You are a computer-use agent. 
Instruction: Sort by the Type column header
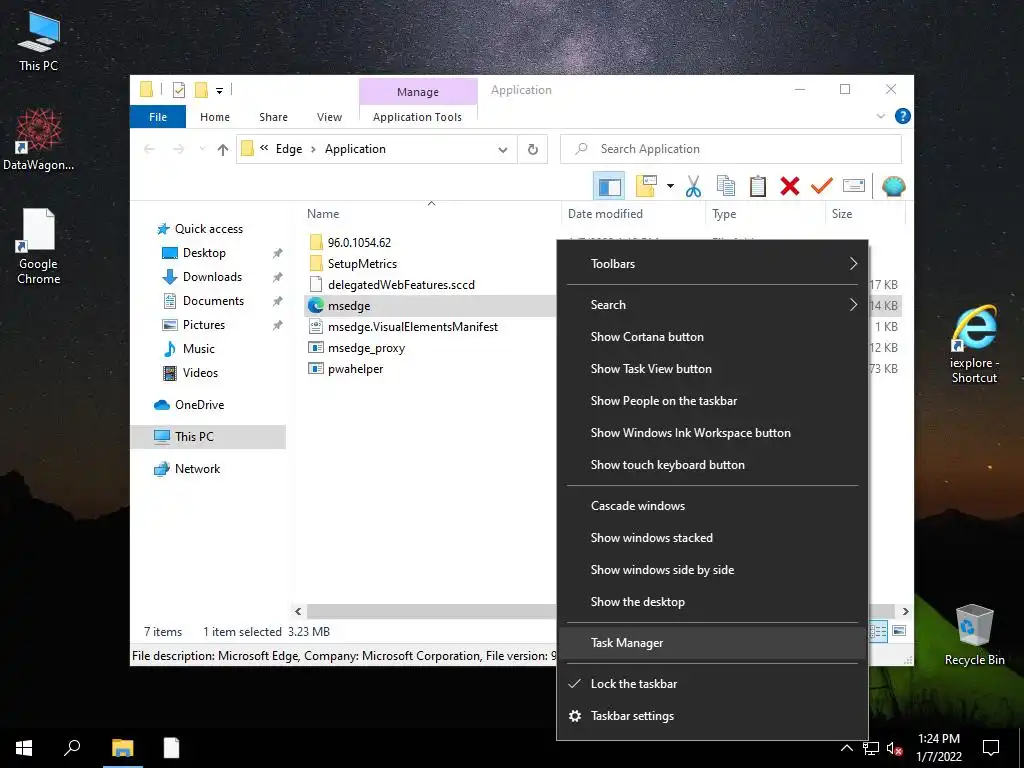click(765, 214)
